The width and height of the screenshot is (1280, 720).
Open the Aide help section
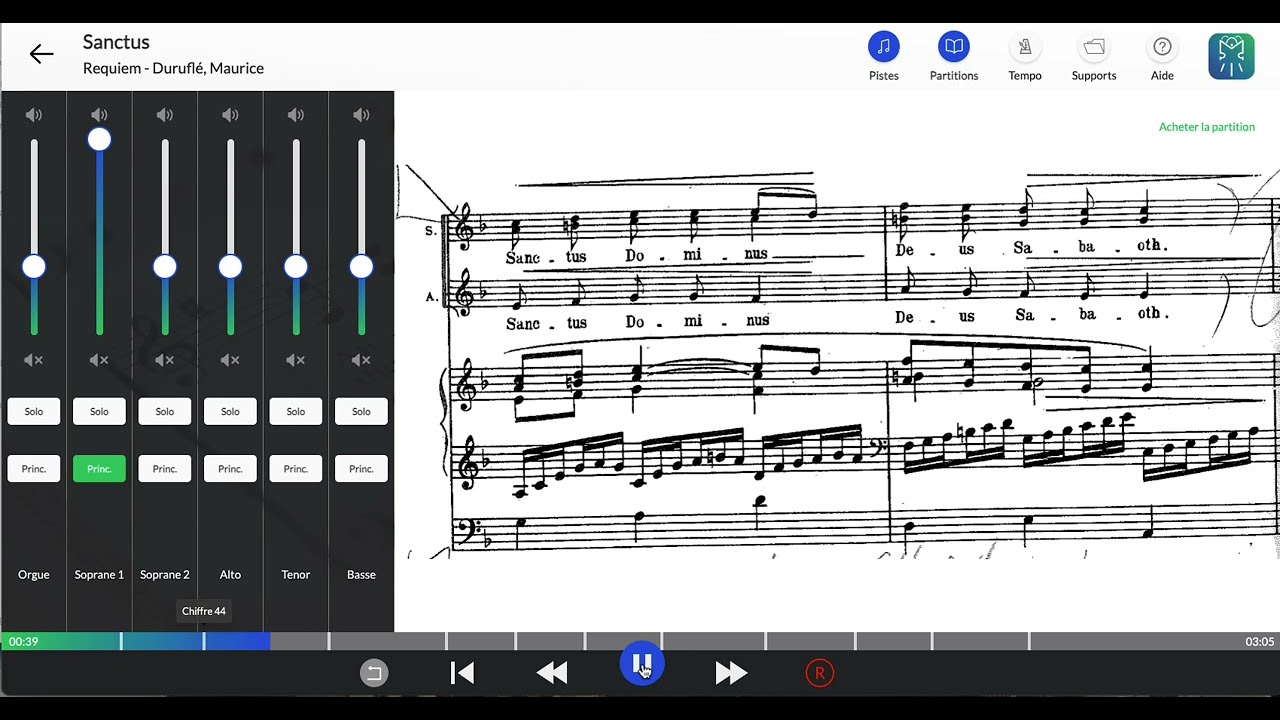coord(1162,56)
